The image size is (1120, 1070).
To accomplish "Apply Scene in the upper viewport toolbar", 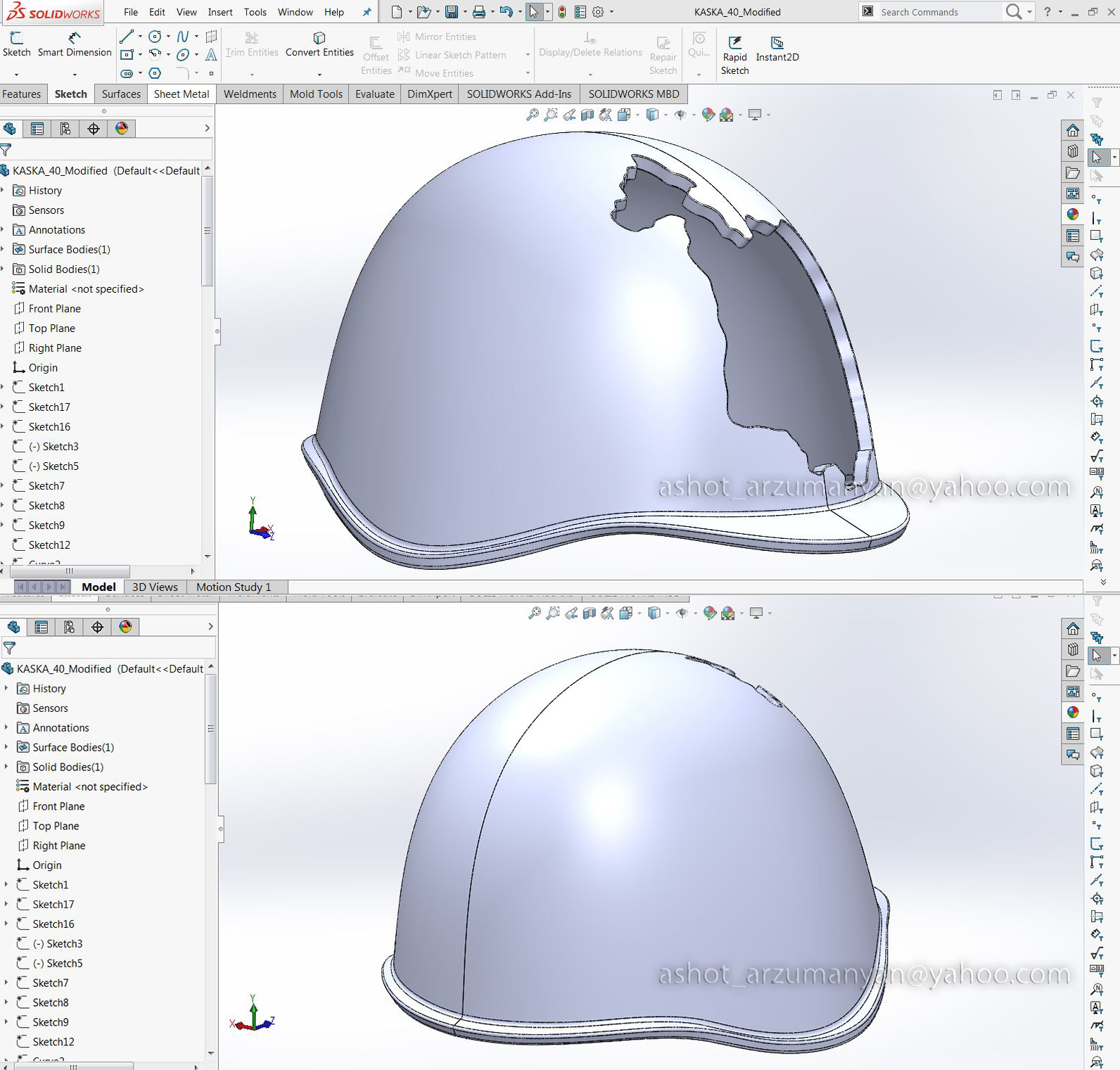I will click(x=727, y=115).
